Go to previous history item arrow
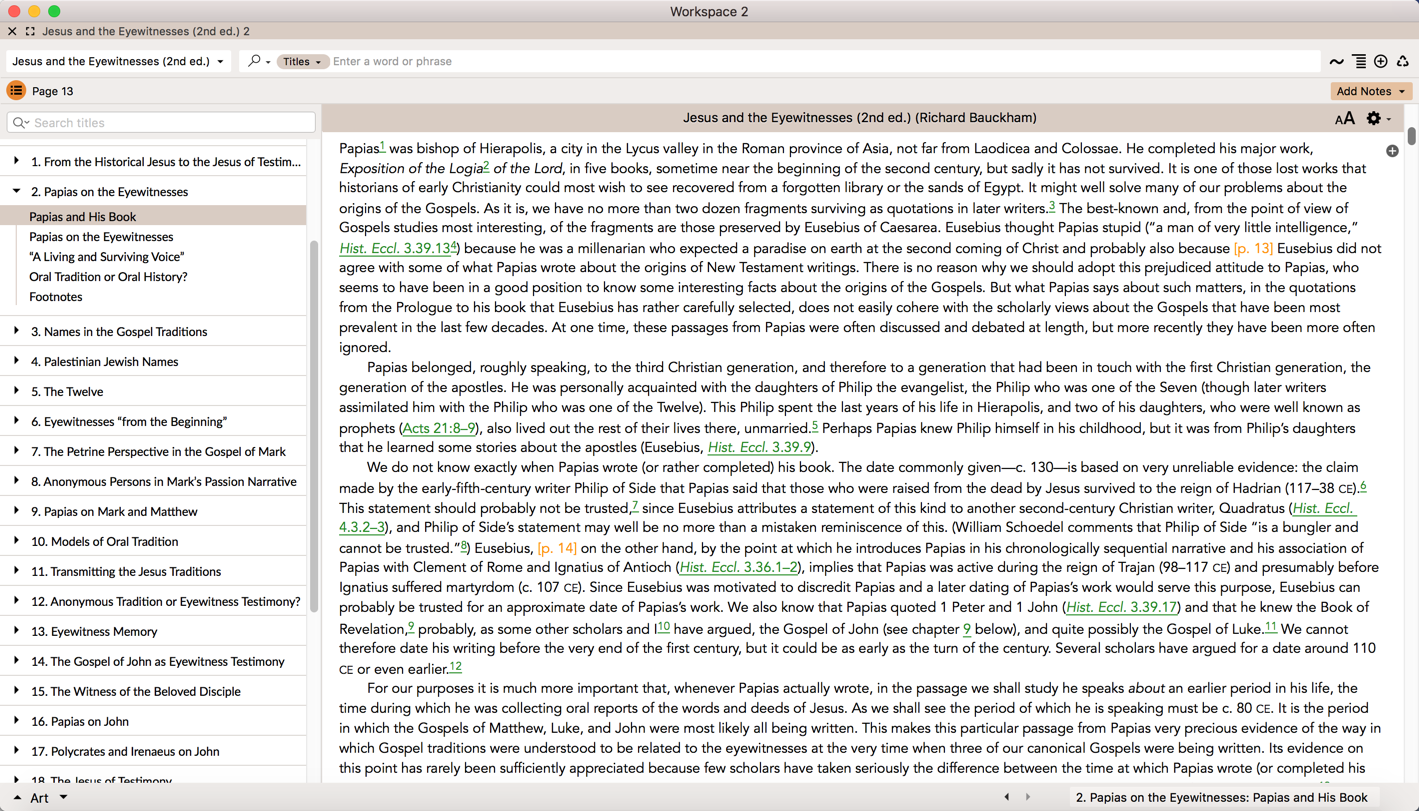 pyautogui.click(x=1007, y=797)
